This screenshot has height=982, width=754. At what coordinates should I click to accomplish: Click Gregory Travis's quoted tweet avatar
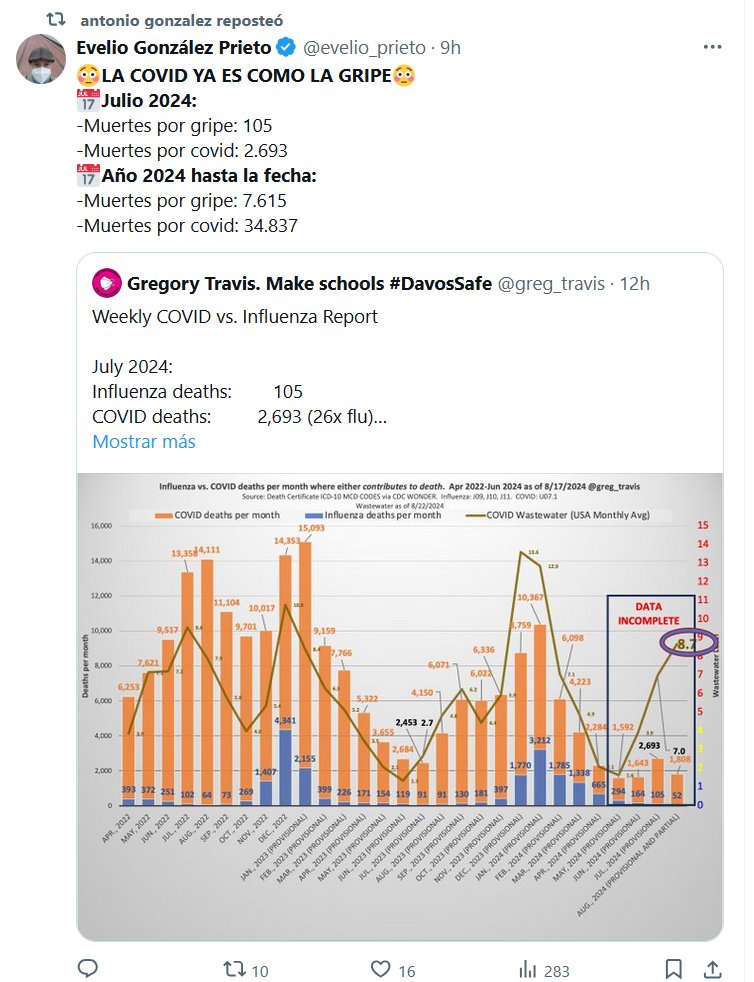107,284
